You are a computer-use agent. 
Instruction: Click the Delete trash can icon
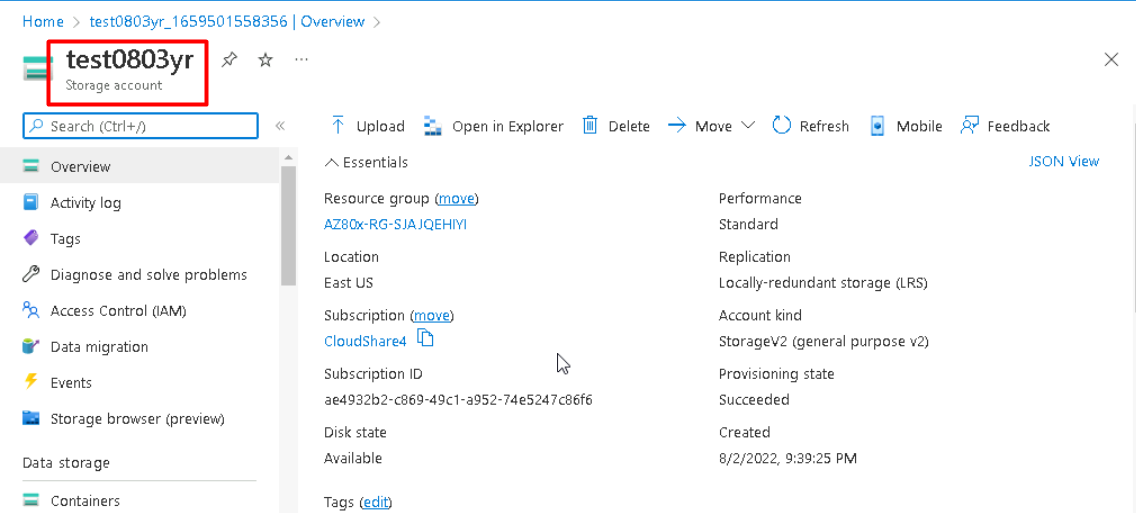(590, 125)
